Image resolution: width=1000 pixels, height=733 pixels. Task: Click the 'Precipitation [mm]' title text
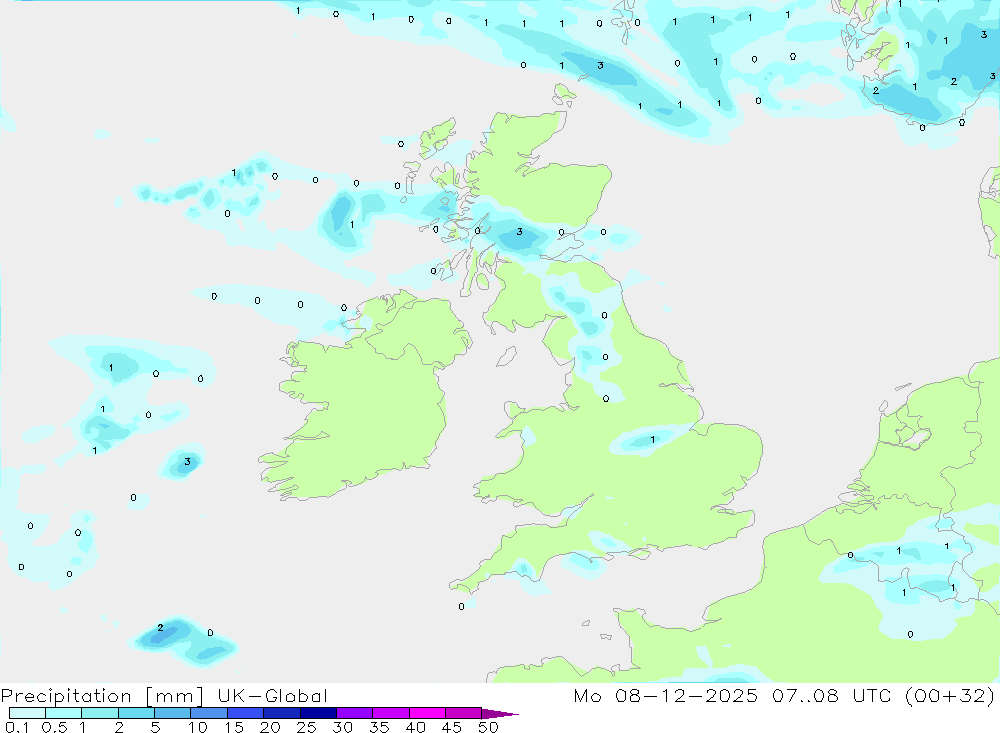[x=102, y=695]
